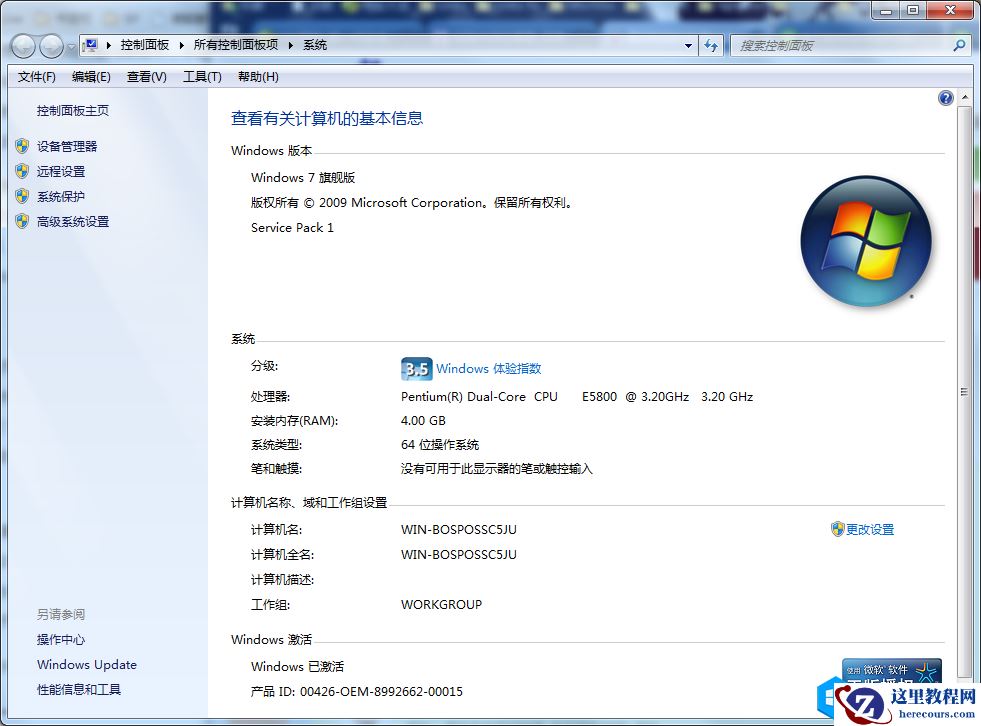
Task: Click the 3.5 experience index score badge
Action: pyautogui.click(x=416, y=369)
